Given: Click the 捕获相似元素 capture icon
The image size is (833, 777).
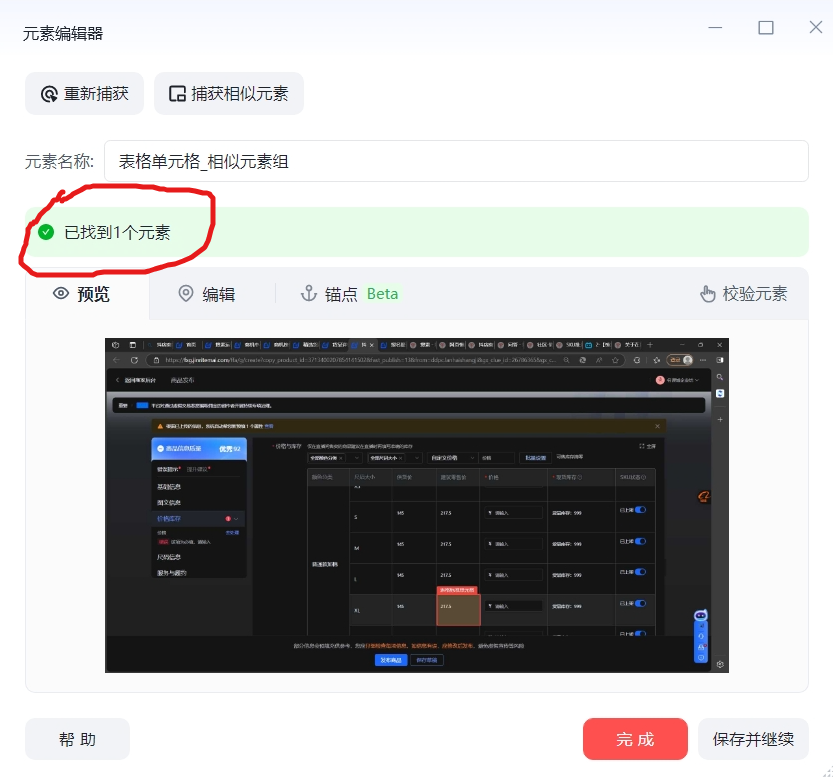Looking at the screenshot, I should coord(177,94).
